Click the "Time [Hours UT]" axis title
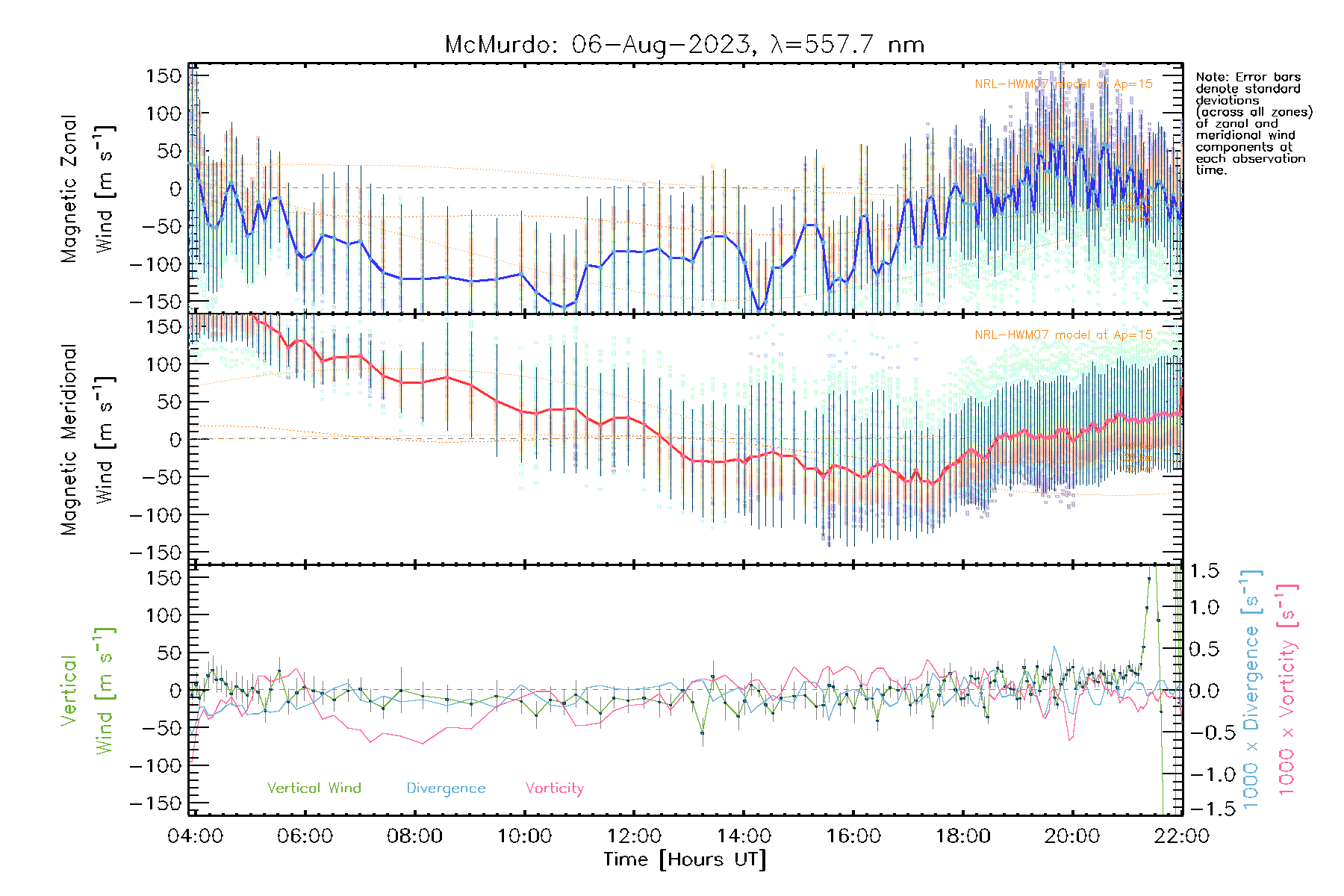Viewport: 1344px width, 896px height. pyautogui.click(x=685, y=859)
